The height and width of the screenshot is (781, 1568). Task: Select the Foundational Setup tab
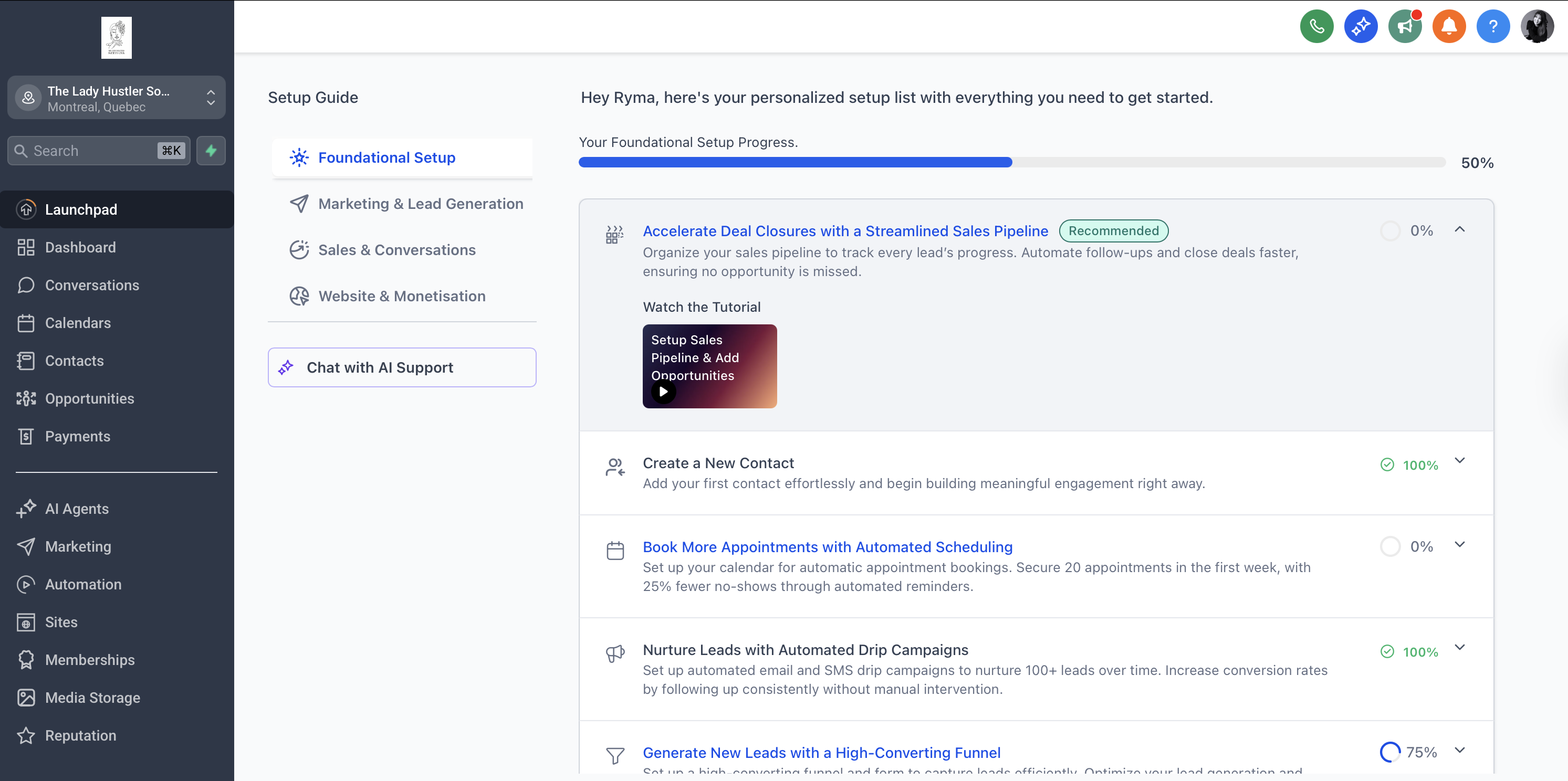coord(402,157)
